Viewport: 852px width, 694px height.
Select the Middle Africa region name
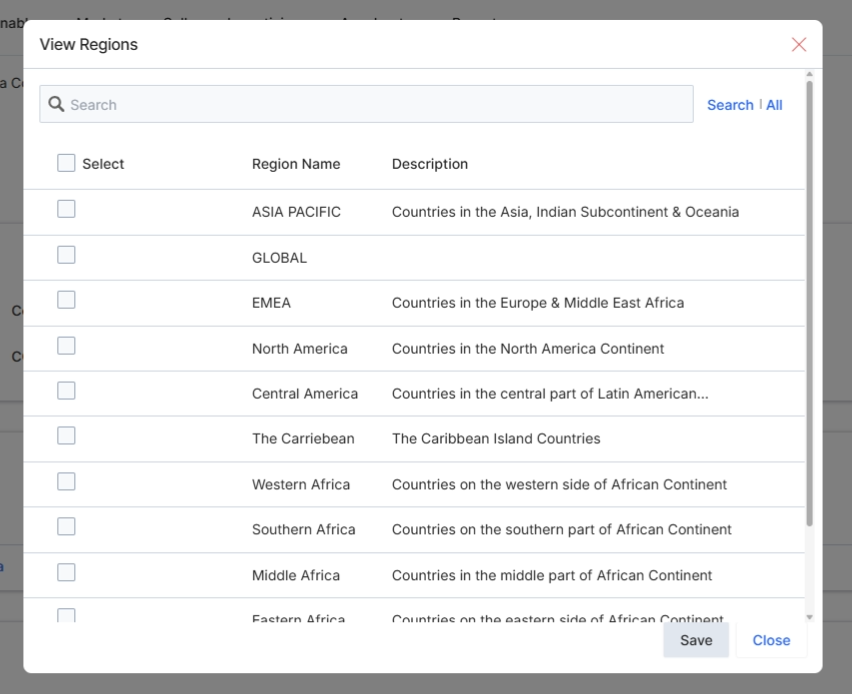(296, 575)
